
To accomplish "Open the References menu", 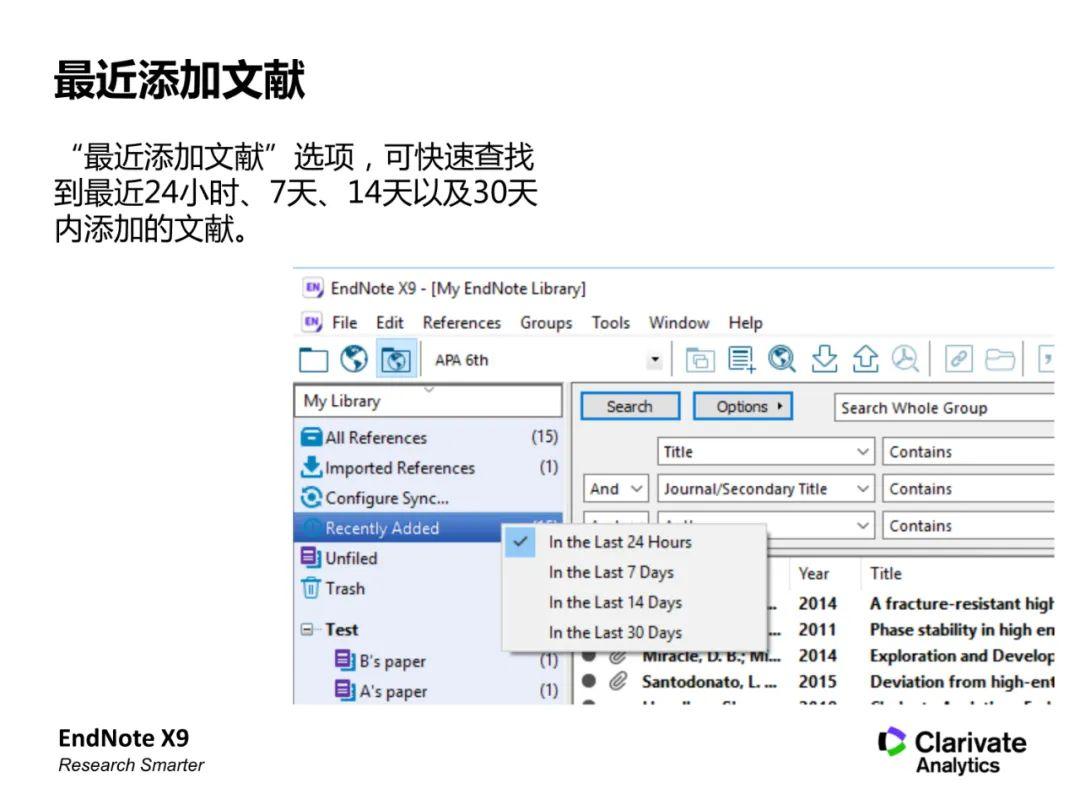I will coord(461,322).
